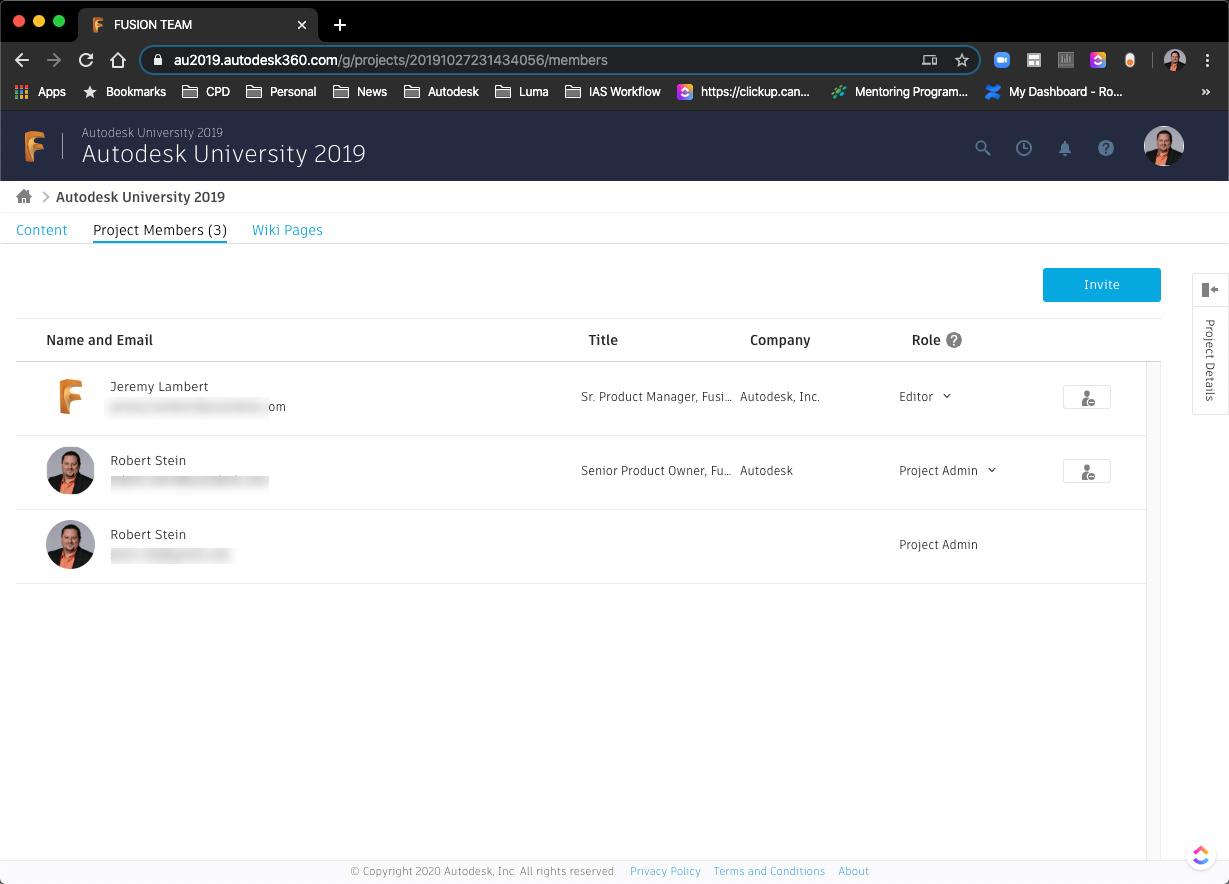Click the user profile avatar in header

[1163, 147]
